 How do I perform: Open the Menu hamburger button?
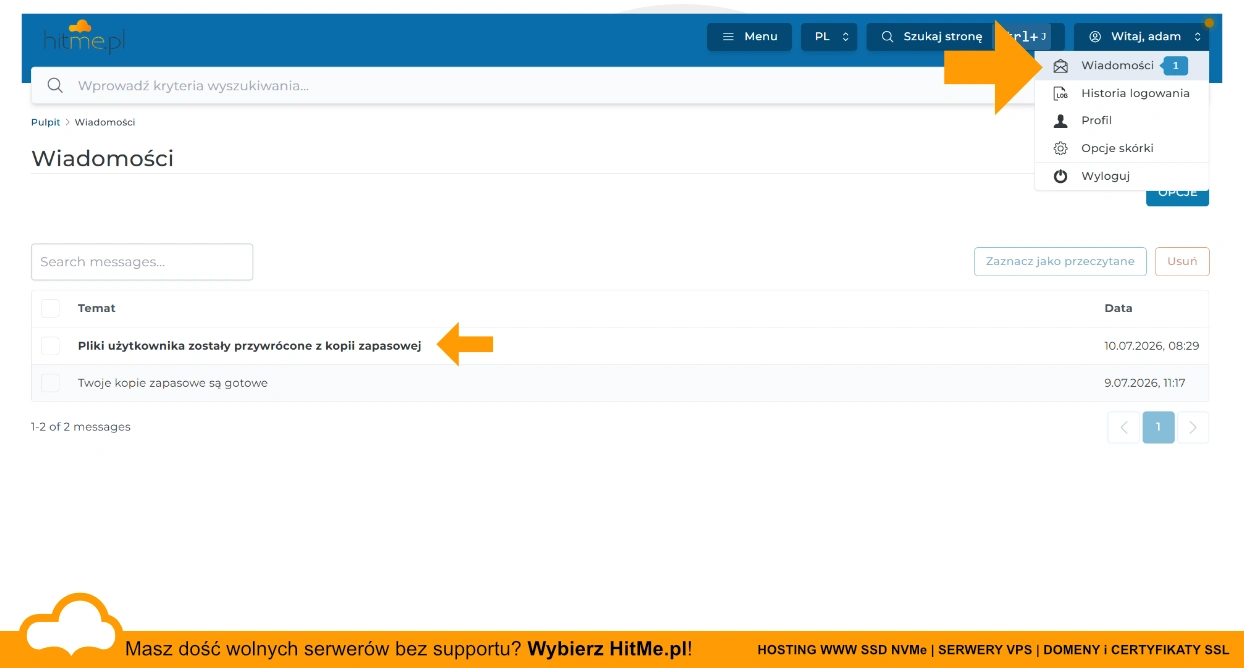pyautogui.click(x=749, y=37)
